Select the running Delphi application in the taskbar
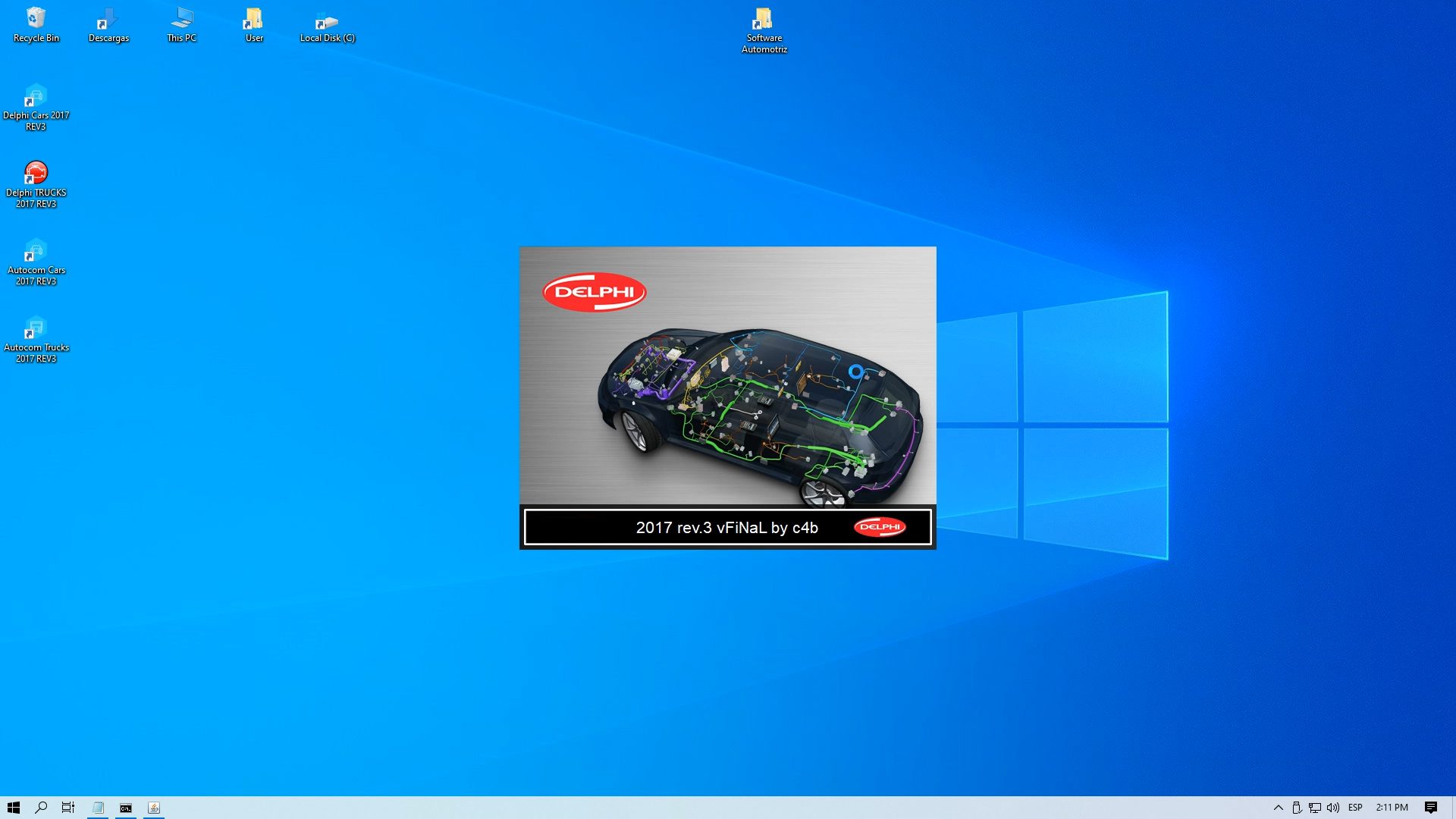This screenshot has width=1456, height=819. tap(154, 807)
